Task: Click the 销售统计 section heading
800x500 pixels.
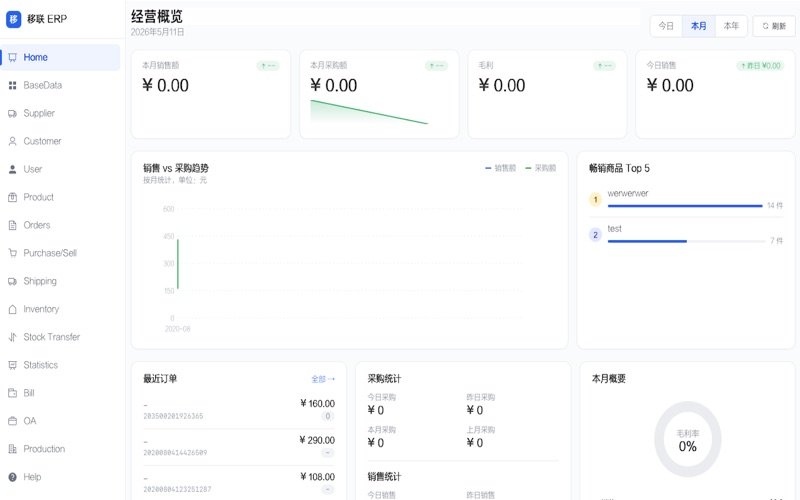Action: click(384, 477)
